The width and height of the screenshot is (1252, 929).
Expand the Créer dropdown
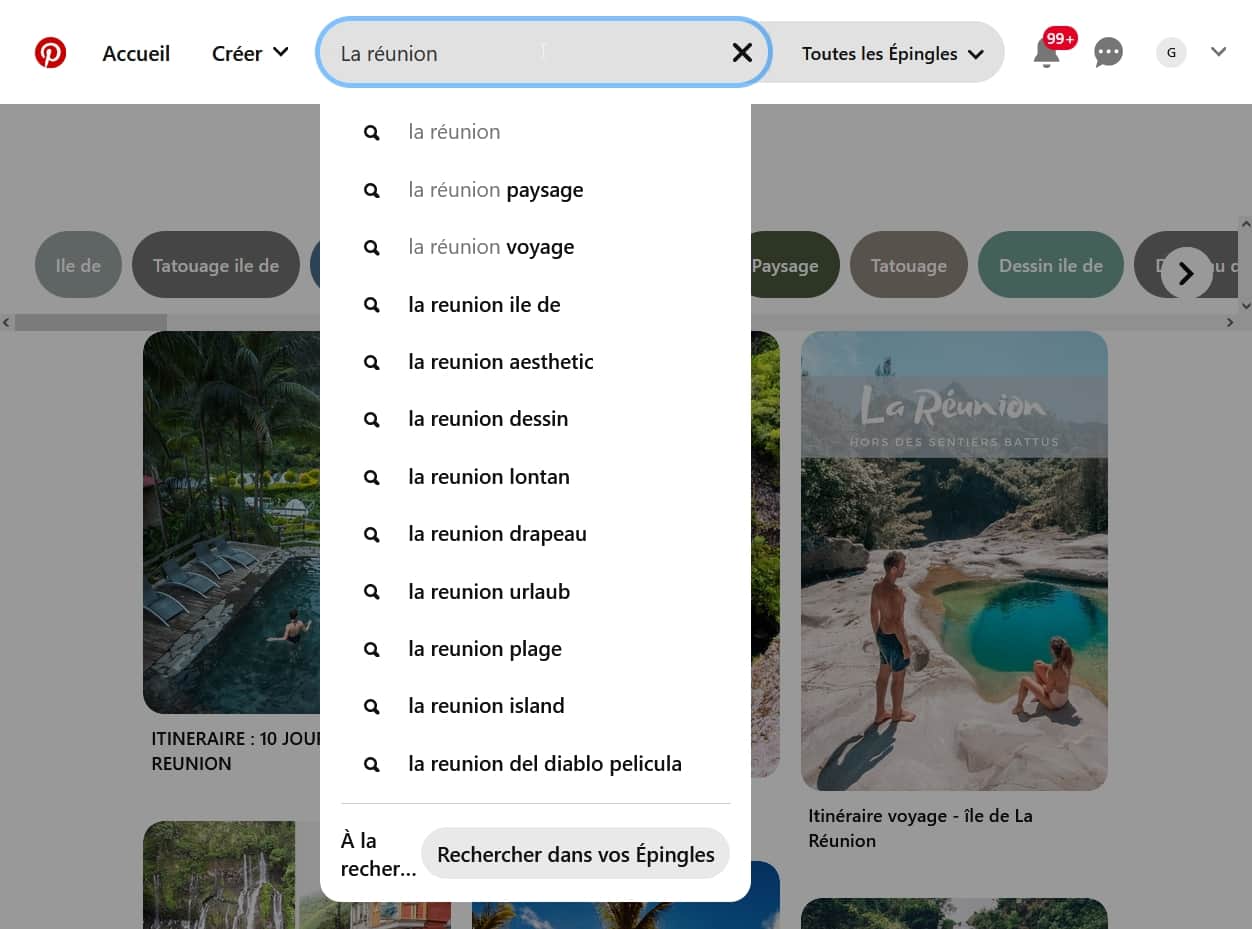click(x=250, y=53)
